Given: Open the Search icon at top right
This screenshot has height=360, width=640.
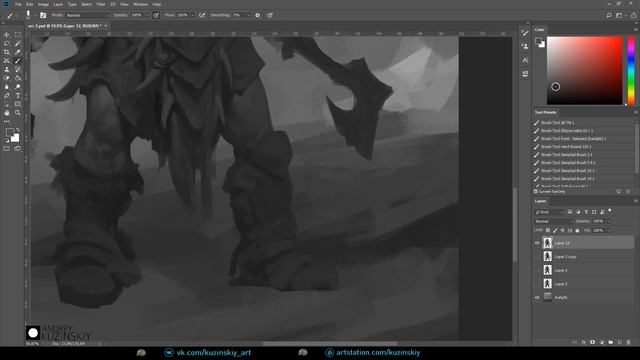Looking at the screenshot, I should pos(609,15).
